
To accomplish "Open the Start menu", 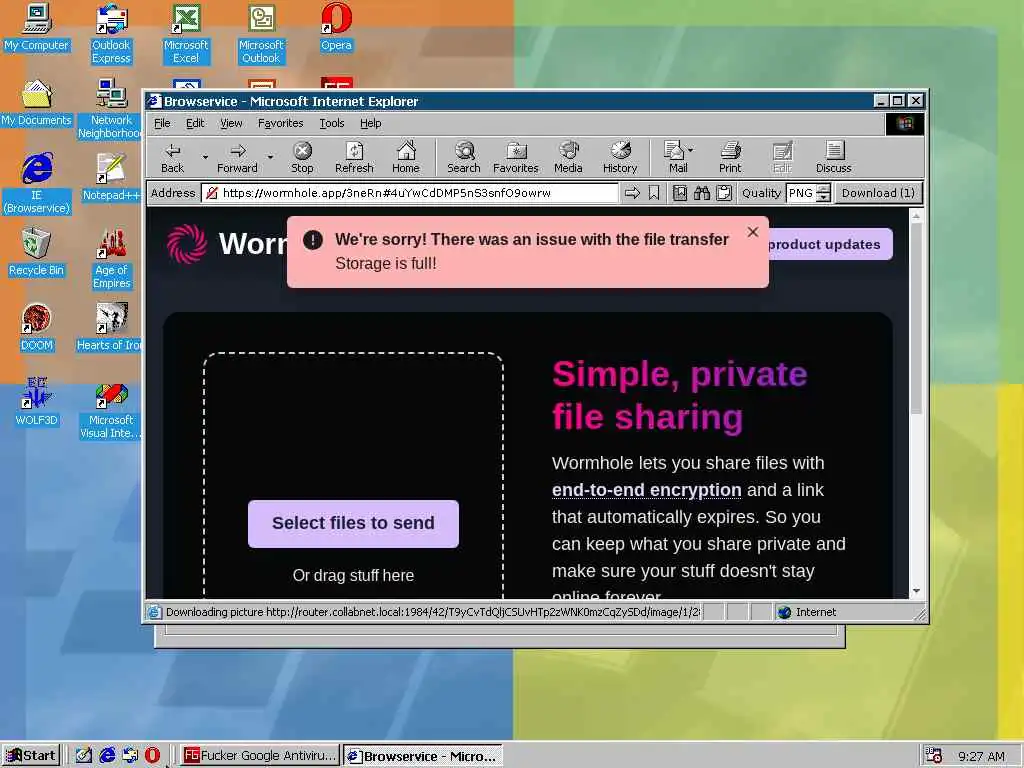I will pyautogui.click(x=31, y=756).
